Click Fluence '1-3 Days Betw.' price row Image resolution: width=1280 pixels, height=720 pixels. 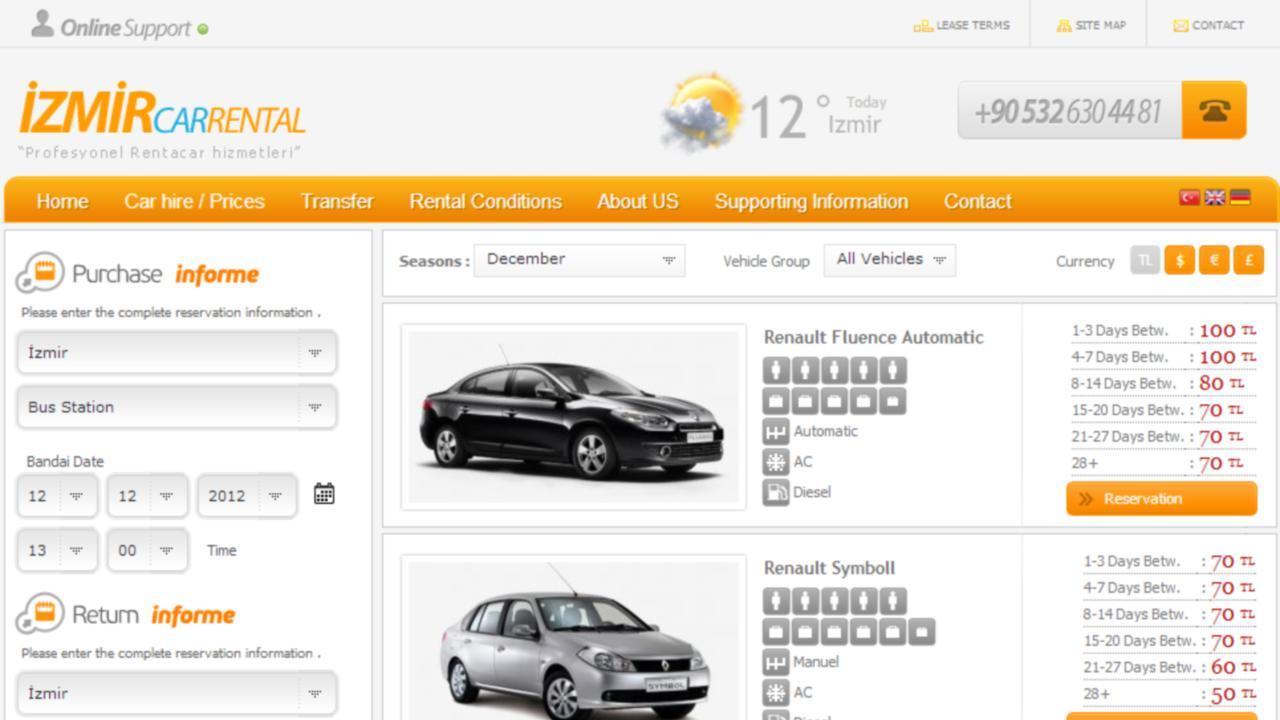1163,331
